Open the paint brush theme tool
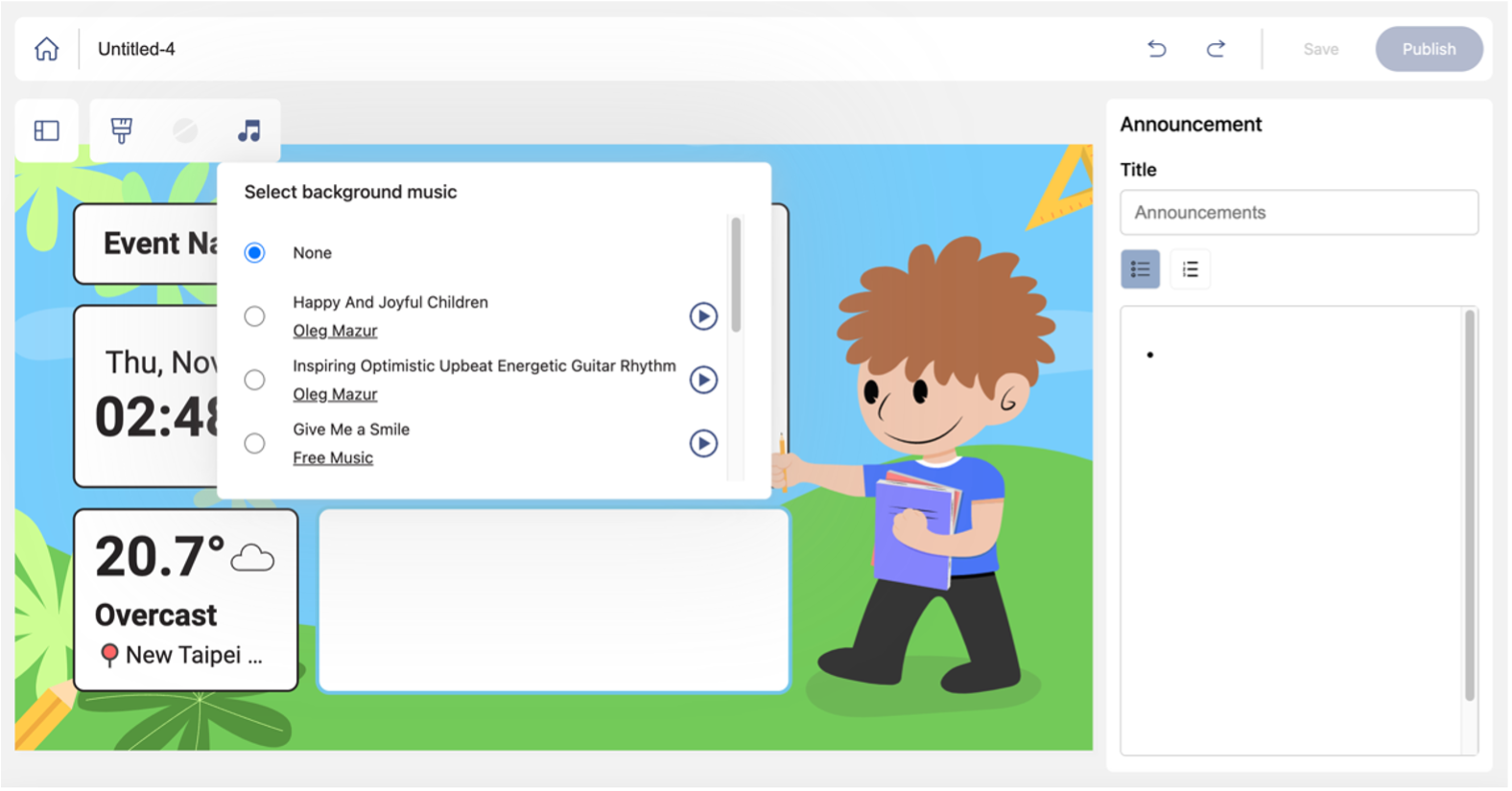 [122, 130]
